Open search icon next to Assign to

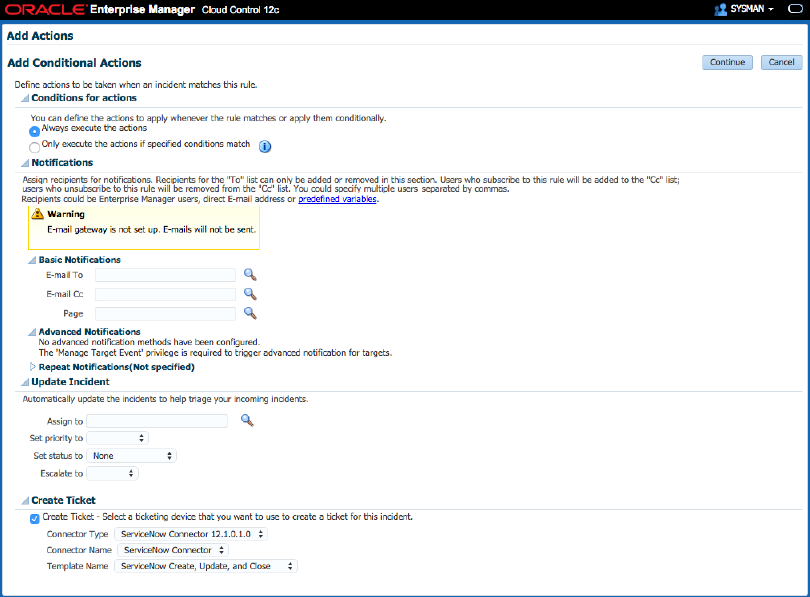tap(247, 420)
